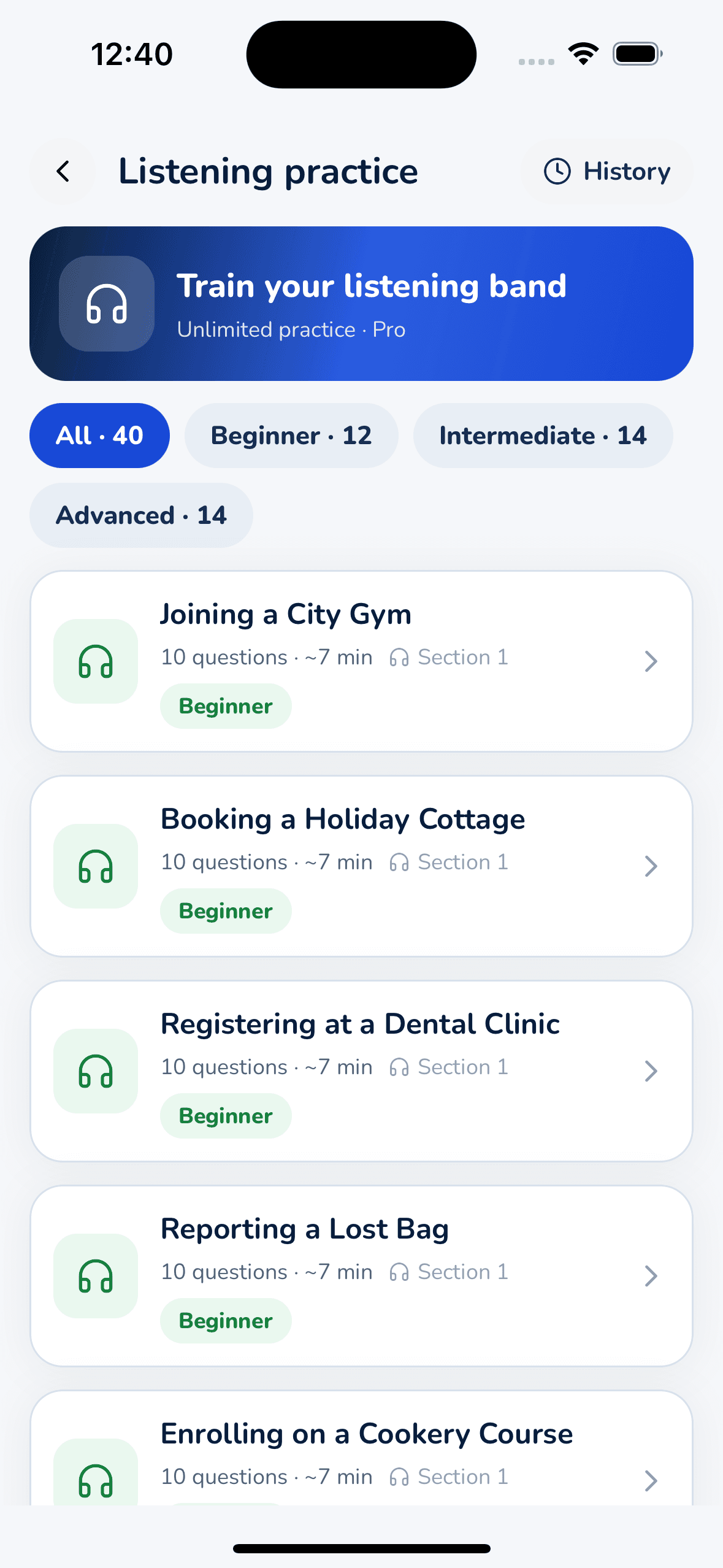The height and width of the screenshot is (1568, 723).
Task: Tap the Beginner tag on Joining a City Gym
Action: pos(226,706)
